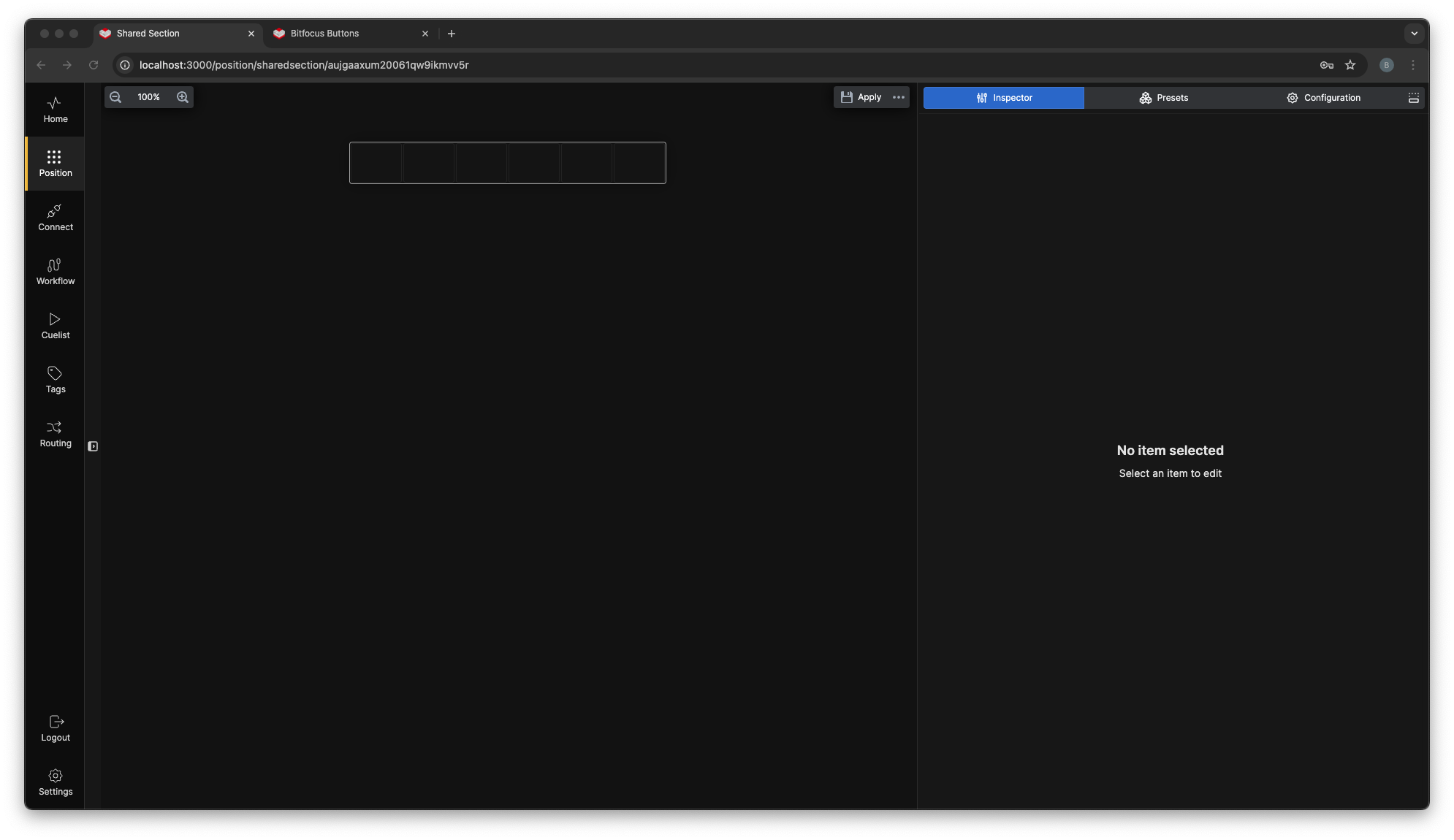The image size is (1454, 840).
Task: Switch to the Presets tab
Action: tap(1163, 98)
